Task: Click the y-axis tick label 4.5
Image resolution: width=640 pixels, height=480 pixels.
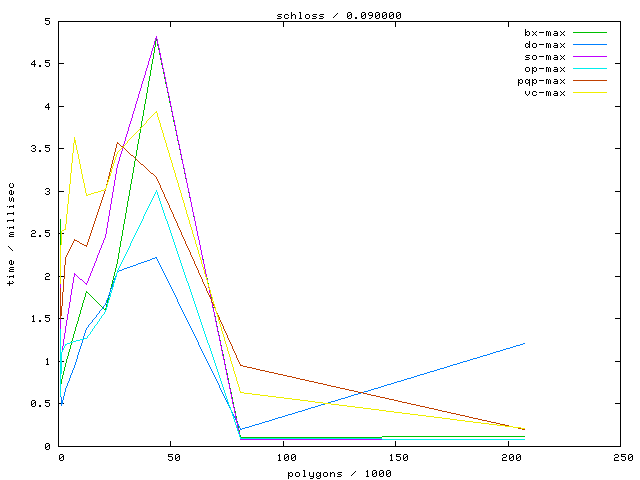Action: click(43, 64)
